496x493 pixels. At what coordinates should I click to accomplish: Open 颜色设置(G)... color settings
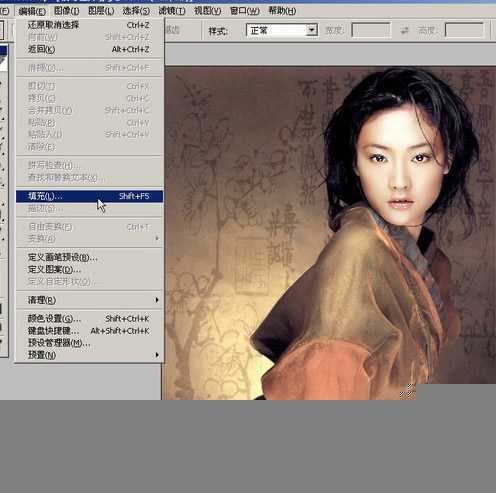89,319
